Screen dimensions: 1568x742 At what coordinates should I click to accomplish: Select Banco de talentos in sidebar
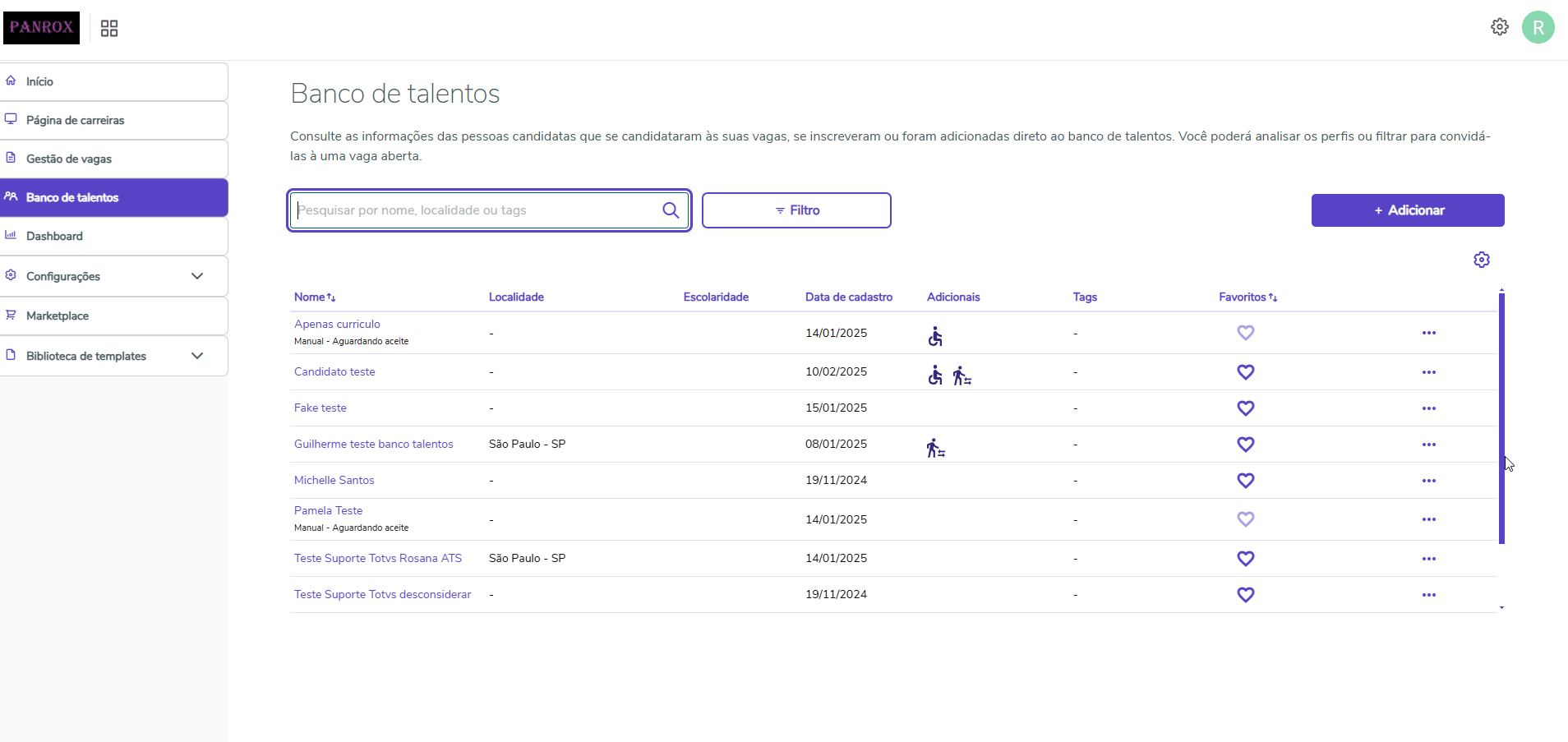click(x=113, y=197)
